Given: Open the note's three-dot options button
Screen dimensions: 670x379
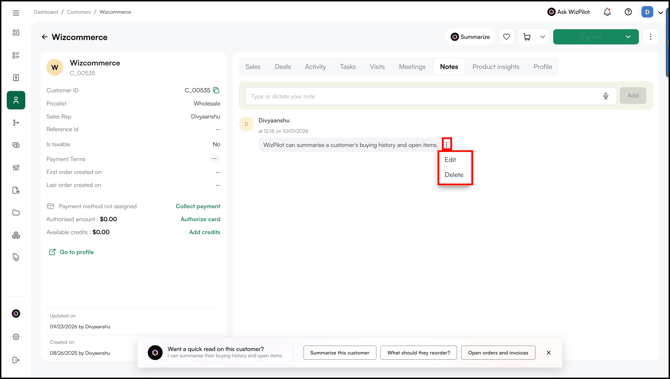Looking at the screenshot, I should [447, 145].
